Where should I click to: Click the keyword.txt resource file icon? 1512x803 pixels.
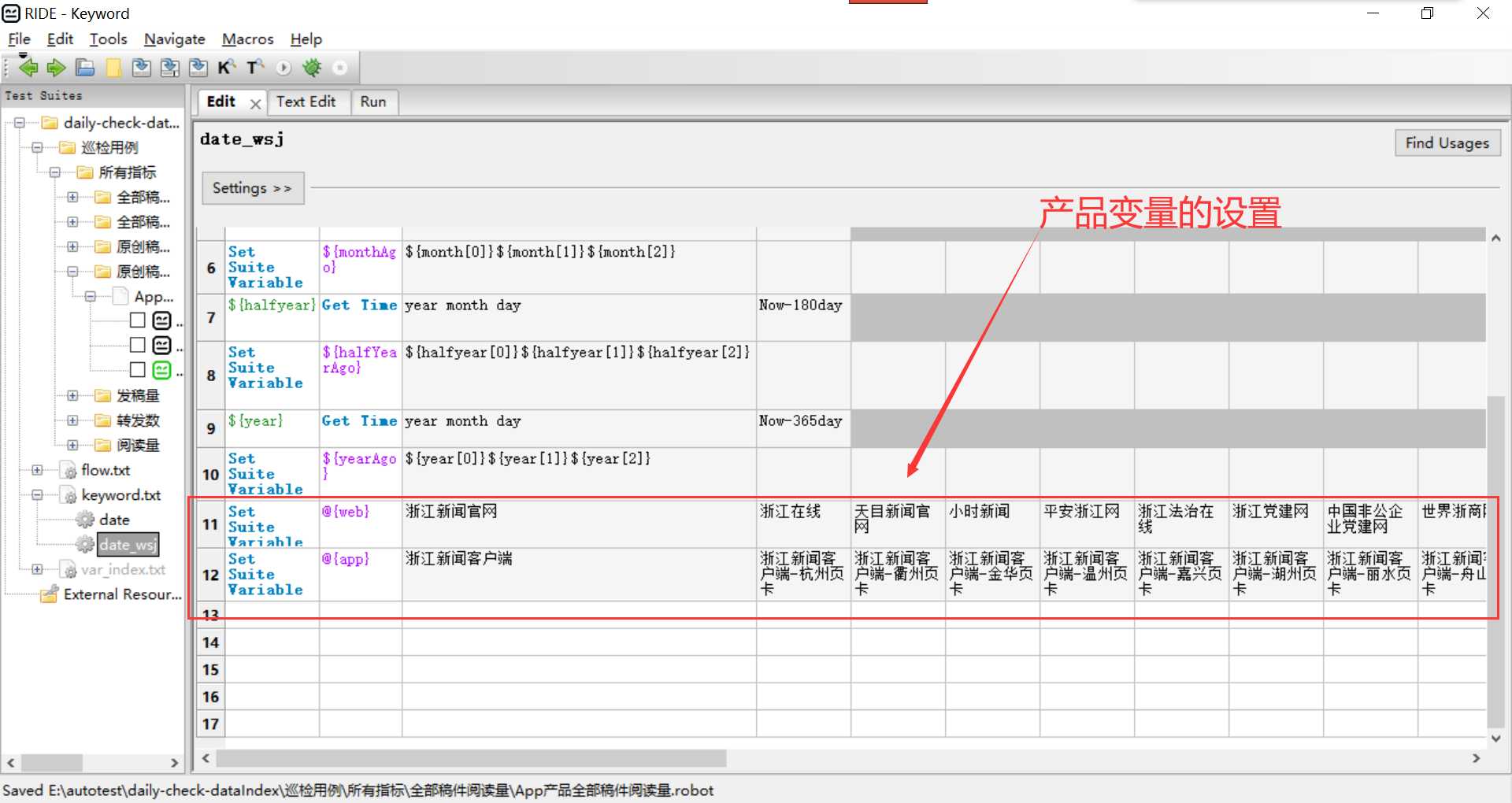69,495
